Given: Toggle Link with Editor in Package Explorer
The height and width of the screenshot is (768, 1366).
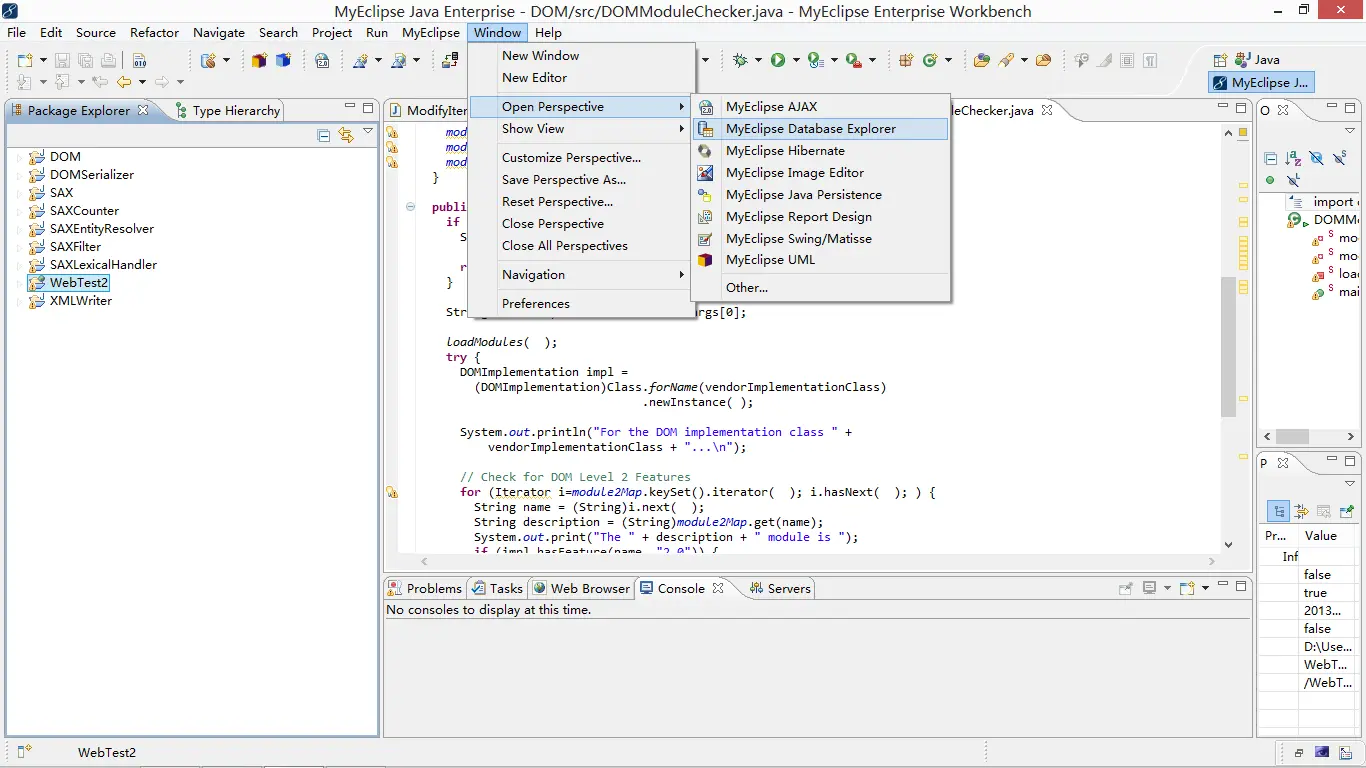Looking at the screenshot, I should click(346, 135).
